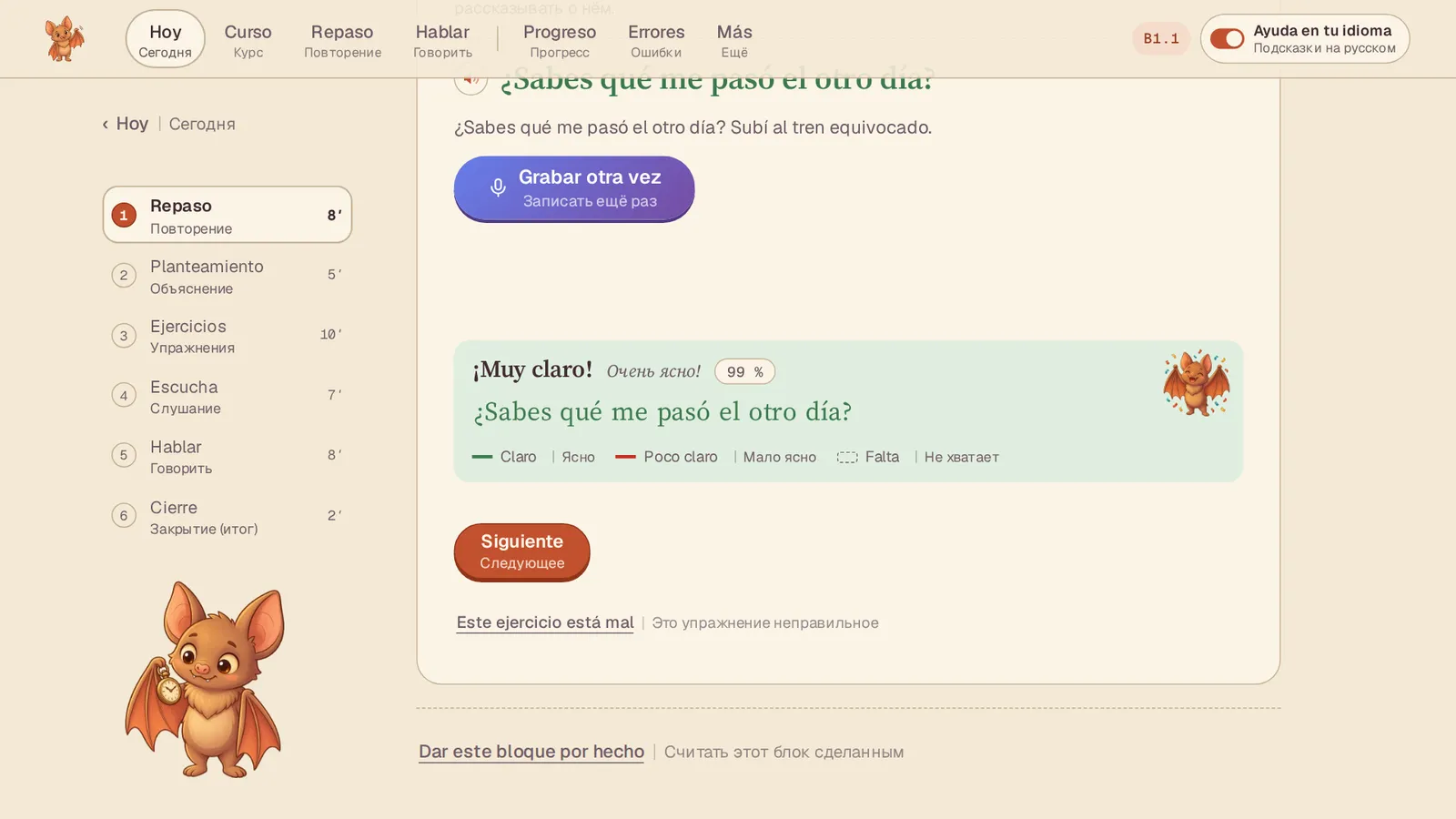Select step 6 Cierre number circle
Screen dimensions: 1456x819
click(124, 515)
